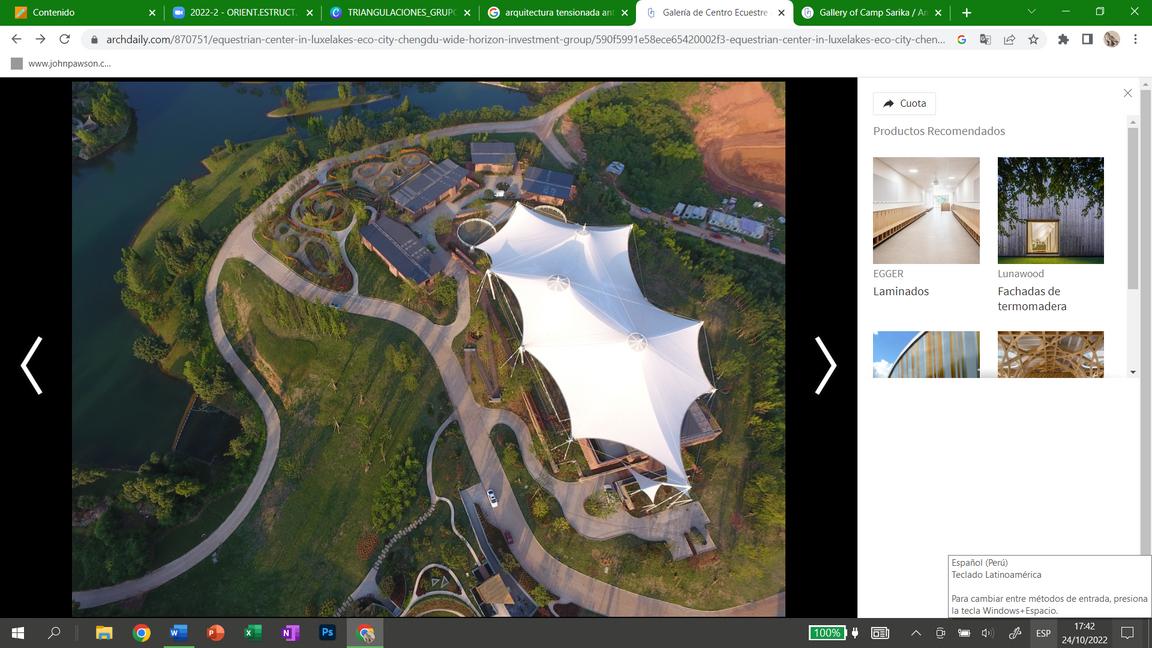Bookmark this page with the star icon
1152x648 pixels.
click(x=1033, y=40)
